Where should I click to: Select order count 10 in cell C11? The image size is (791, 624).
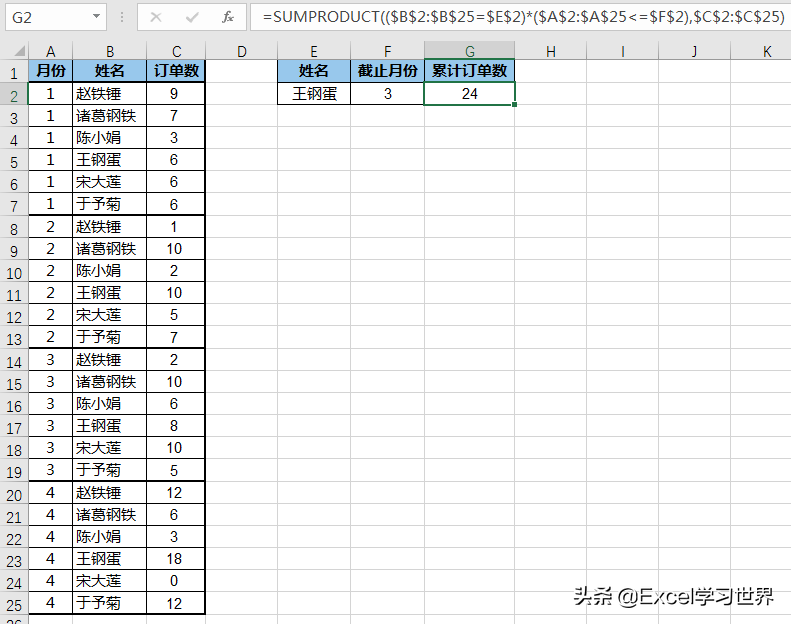(x=176, y=293)
